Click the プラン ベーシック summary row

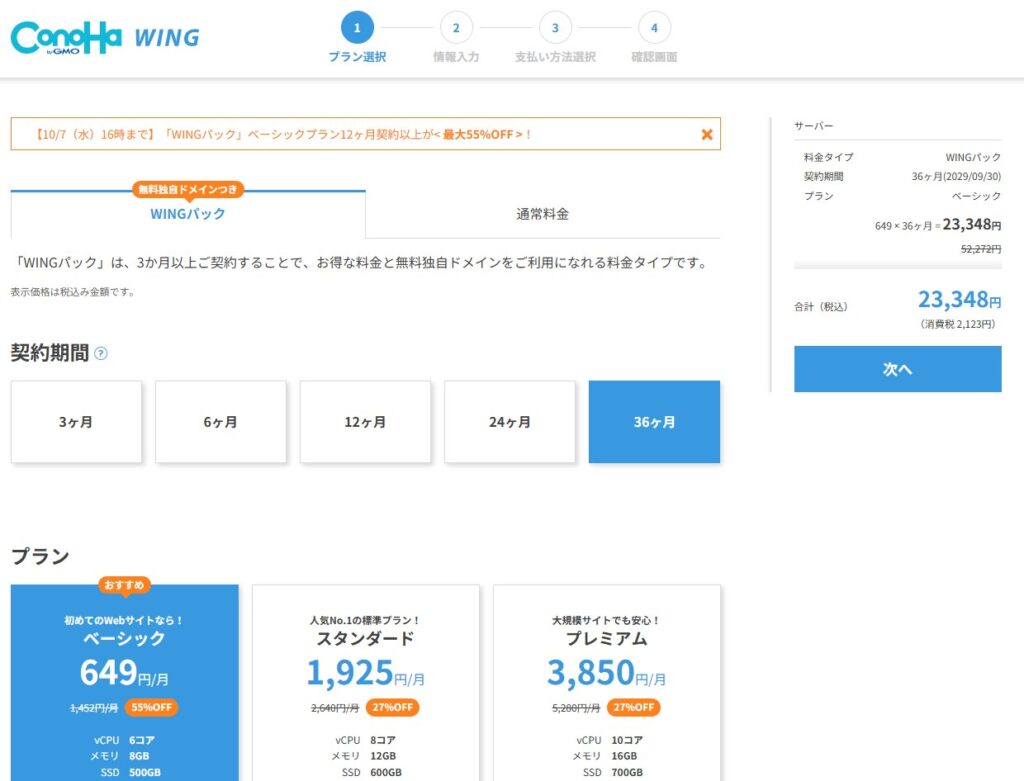click(x=902, y=196)
